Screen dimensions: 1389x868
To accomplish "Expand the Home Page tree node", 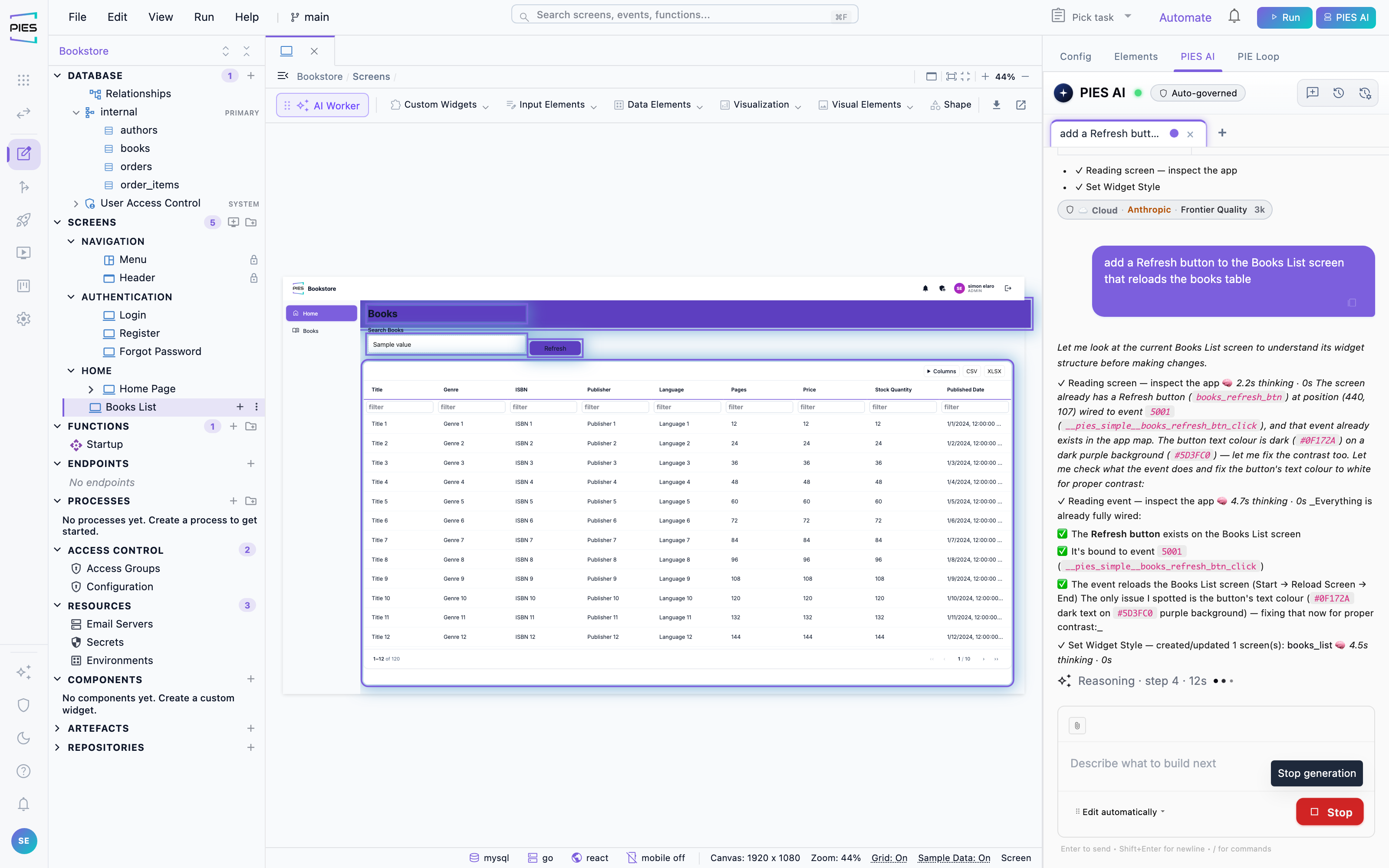I will click(x=91, y=389).
